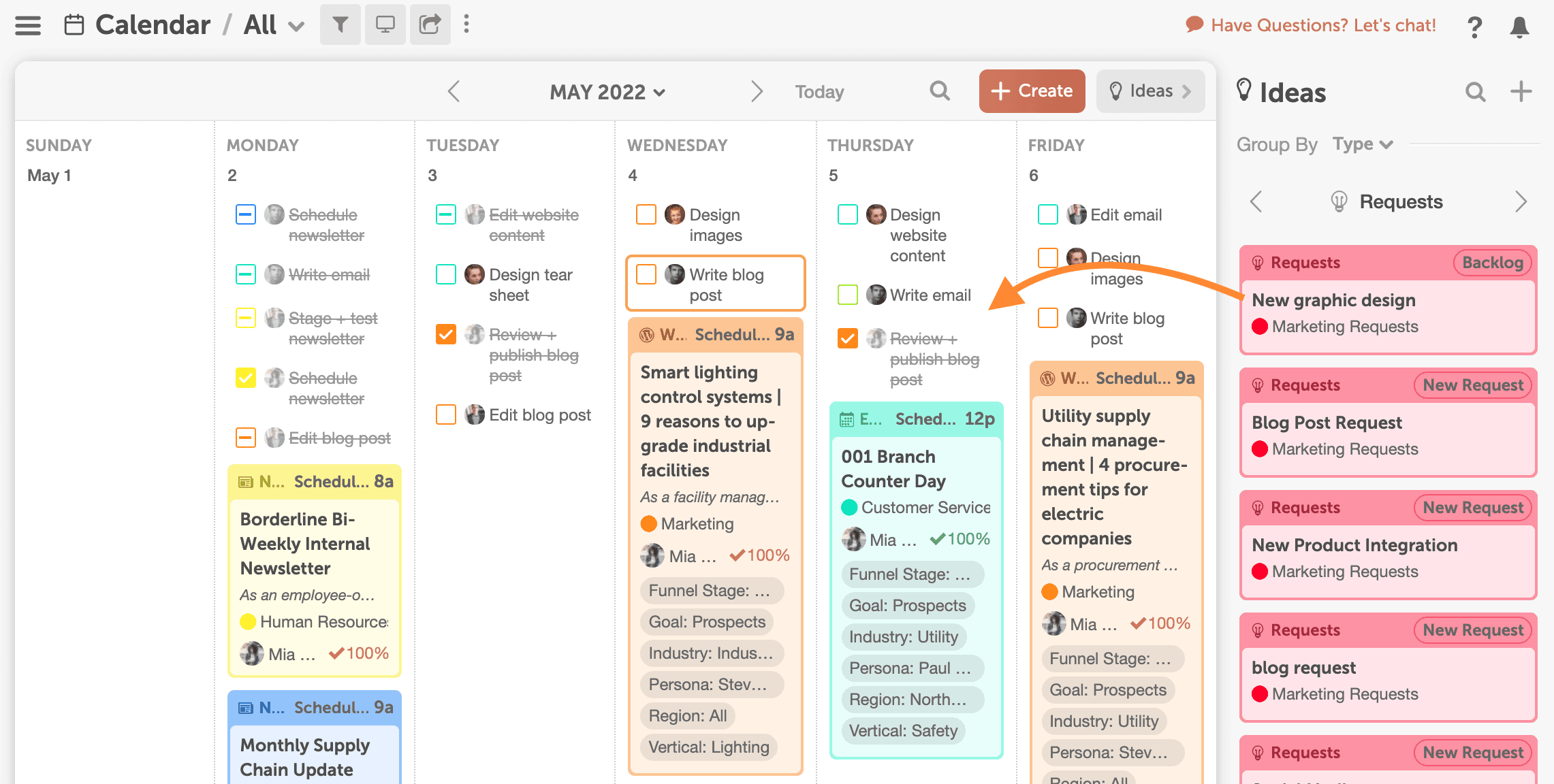This screenshot has width=1554, height=784.
Task: Open the help question mark
Action: (x=1474, y=27)
